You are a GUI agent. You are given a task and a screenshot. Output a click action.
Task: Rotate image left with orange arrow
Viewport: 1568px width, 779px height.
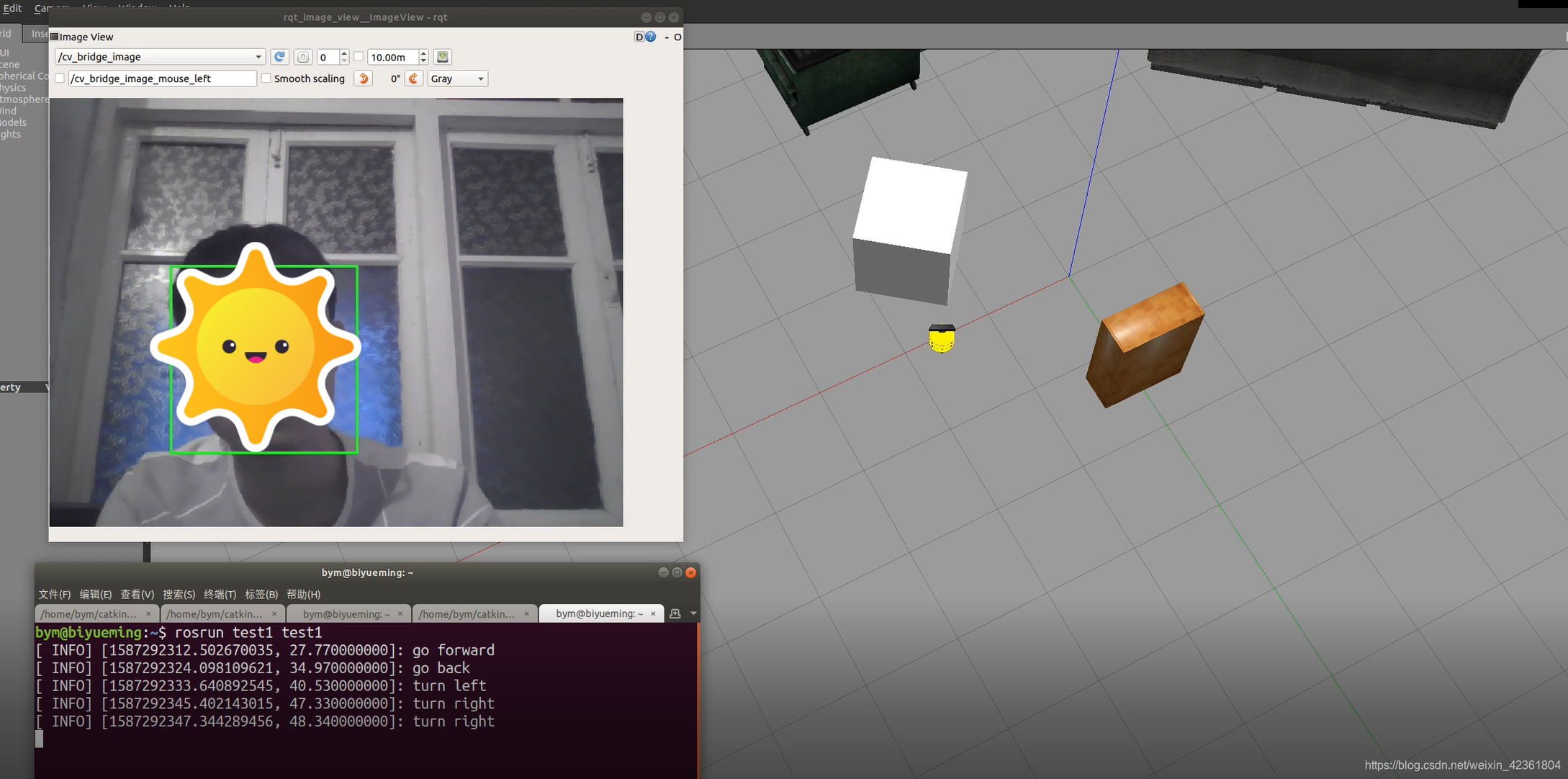pos(364,78)
